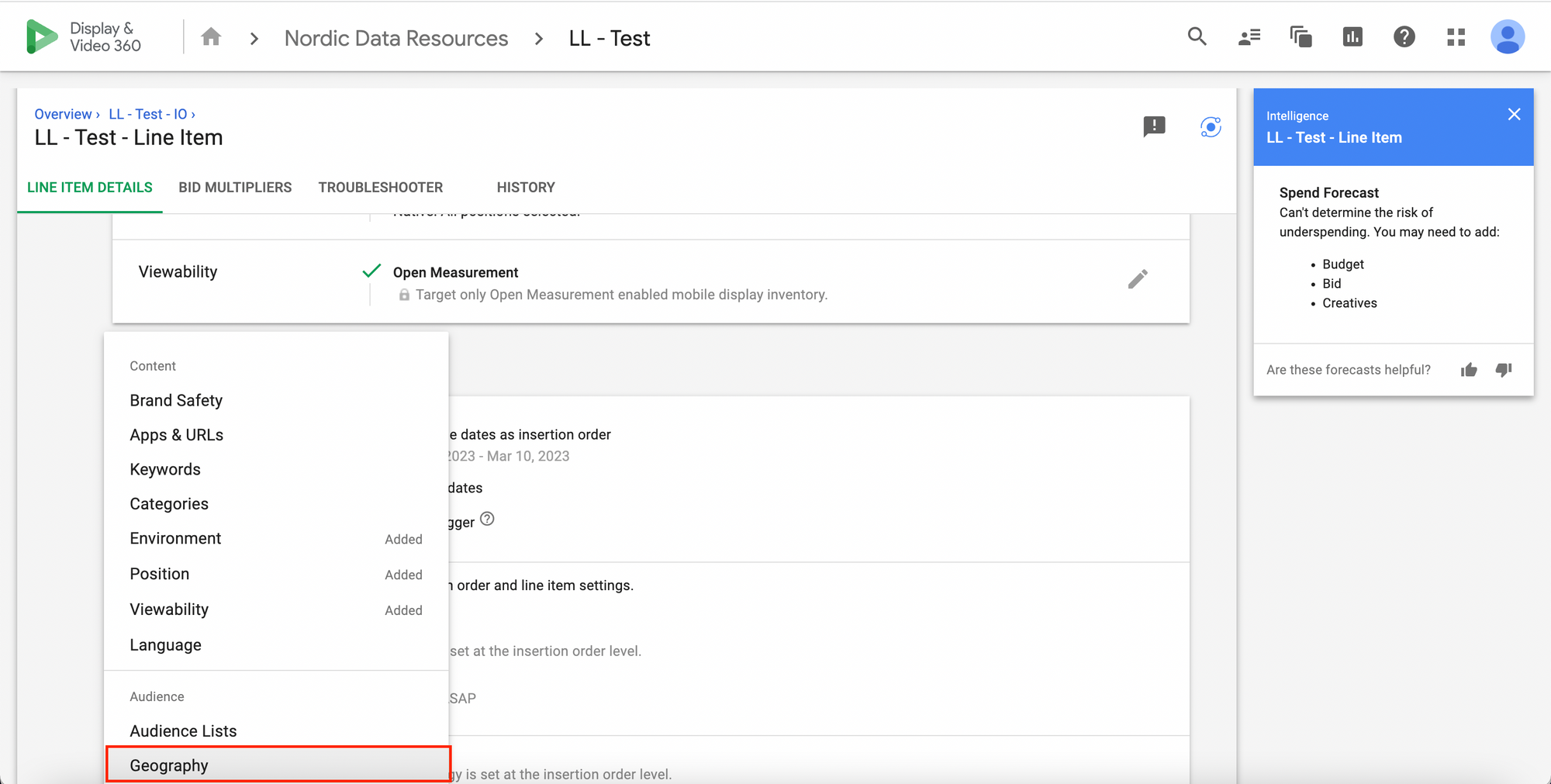The width and height of the screenshot is (1551, 784).
Task: Click the green Open Measurement checkmark
Action: tap(371, 271)
